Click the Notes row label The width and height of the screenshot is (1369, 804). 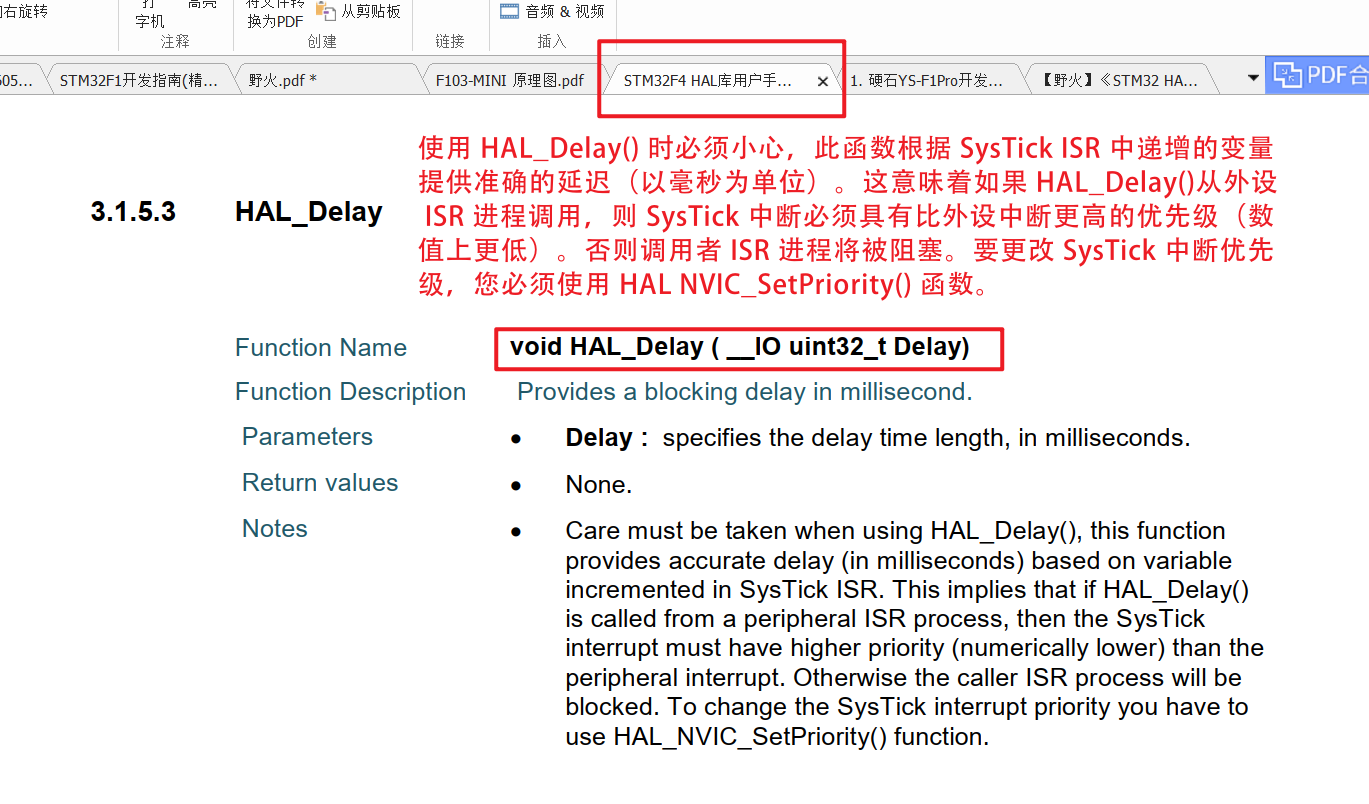coord(274,528)
